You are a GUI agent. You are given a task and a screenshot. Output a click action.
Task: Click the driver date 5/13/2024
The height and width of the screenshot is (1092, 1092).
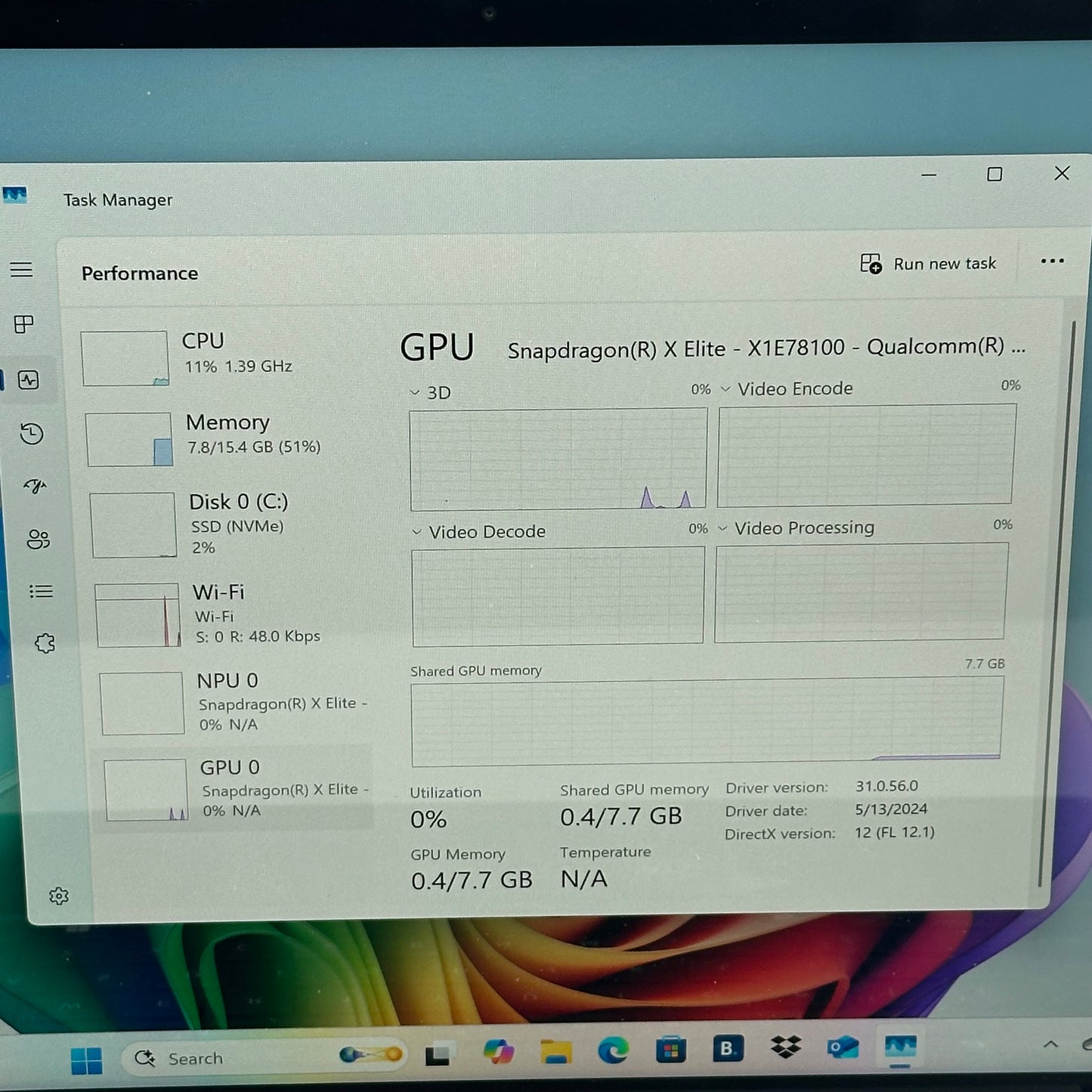coord(891,809)
